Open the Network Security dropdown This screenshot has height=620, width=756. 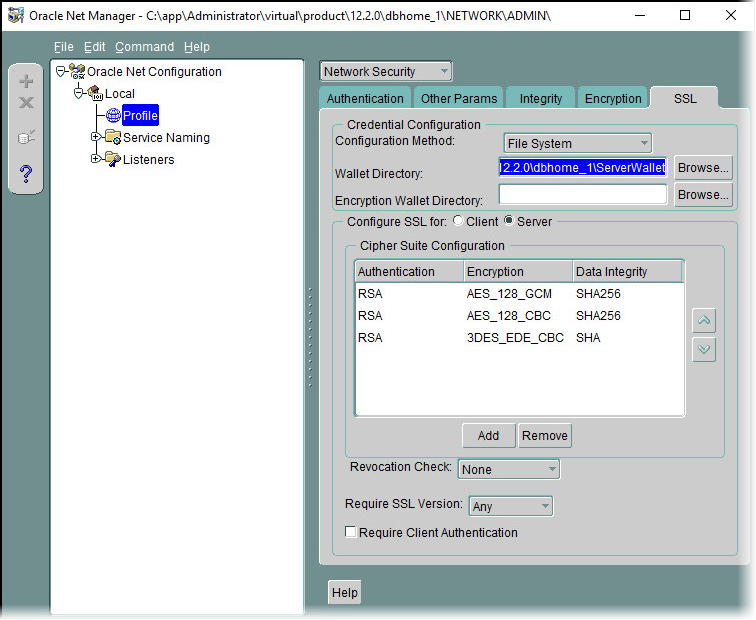(x=386, y=71)
